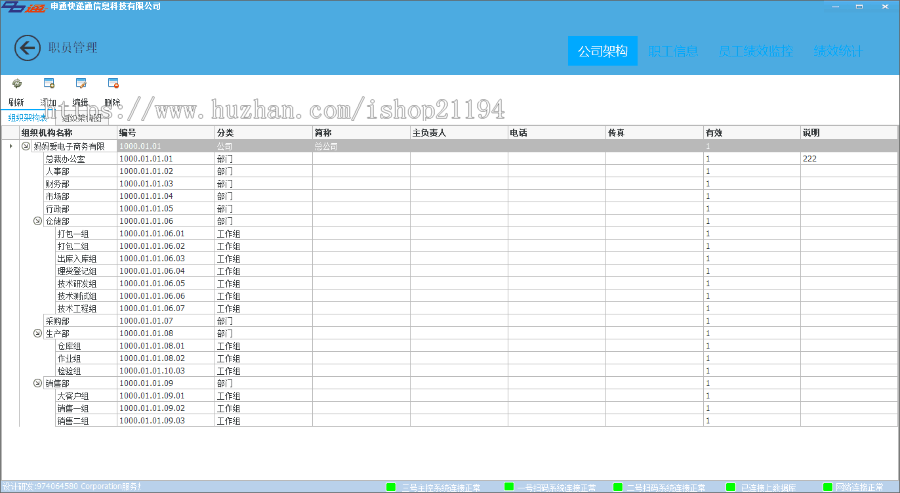Click the green indicator for 三号主控系统

coord(391,487)
